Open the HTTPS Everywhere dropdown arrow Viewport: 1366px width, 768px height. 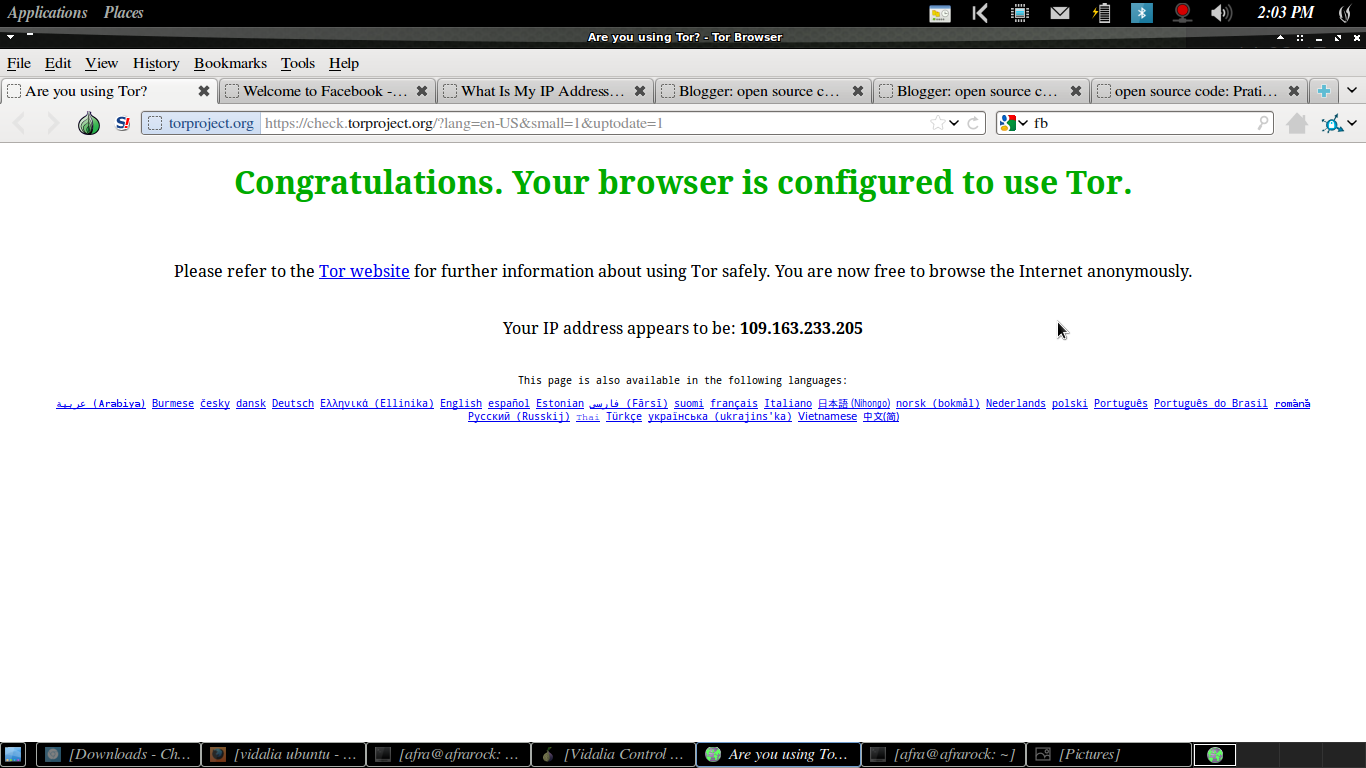pyautogui.click(x=1352, y=124)
